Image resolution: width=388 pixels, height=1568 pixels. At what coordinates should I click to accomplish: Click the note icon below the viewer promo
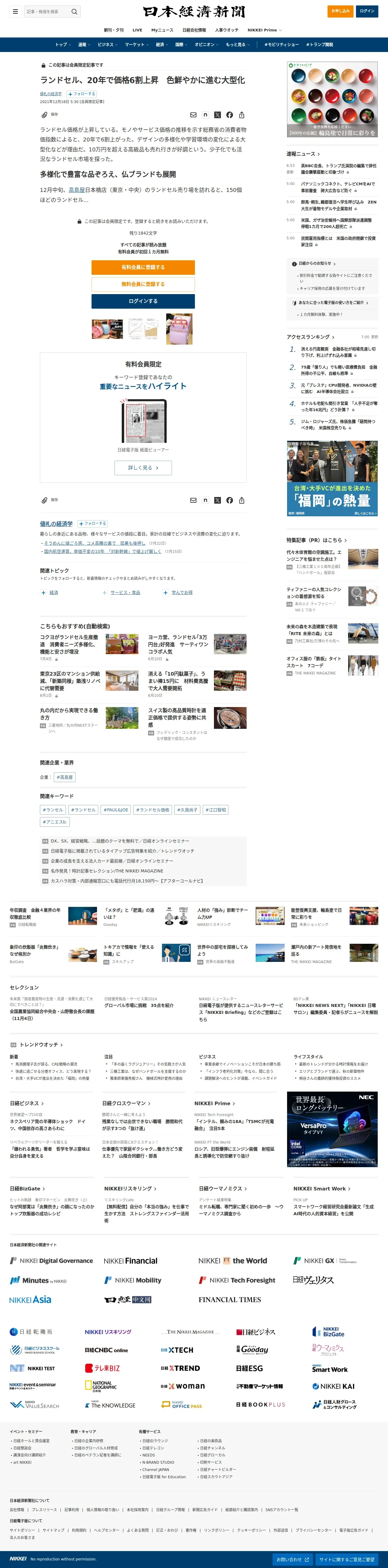[x=205, y=500]
